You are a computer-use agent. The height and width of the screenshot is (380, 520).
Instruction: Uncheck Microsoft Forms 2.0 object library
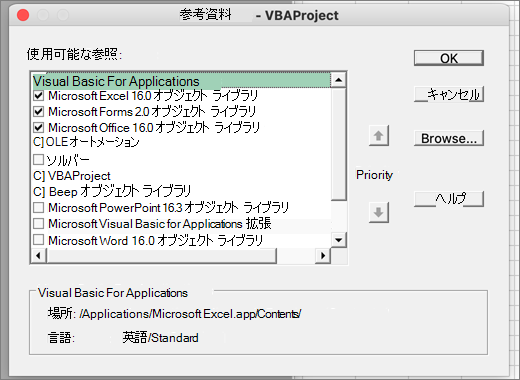click(39, 111)
